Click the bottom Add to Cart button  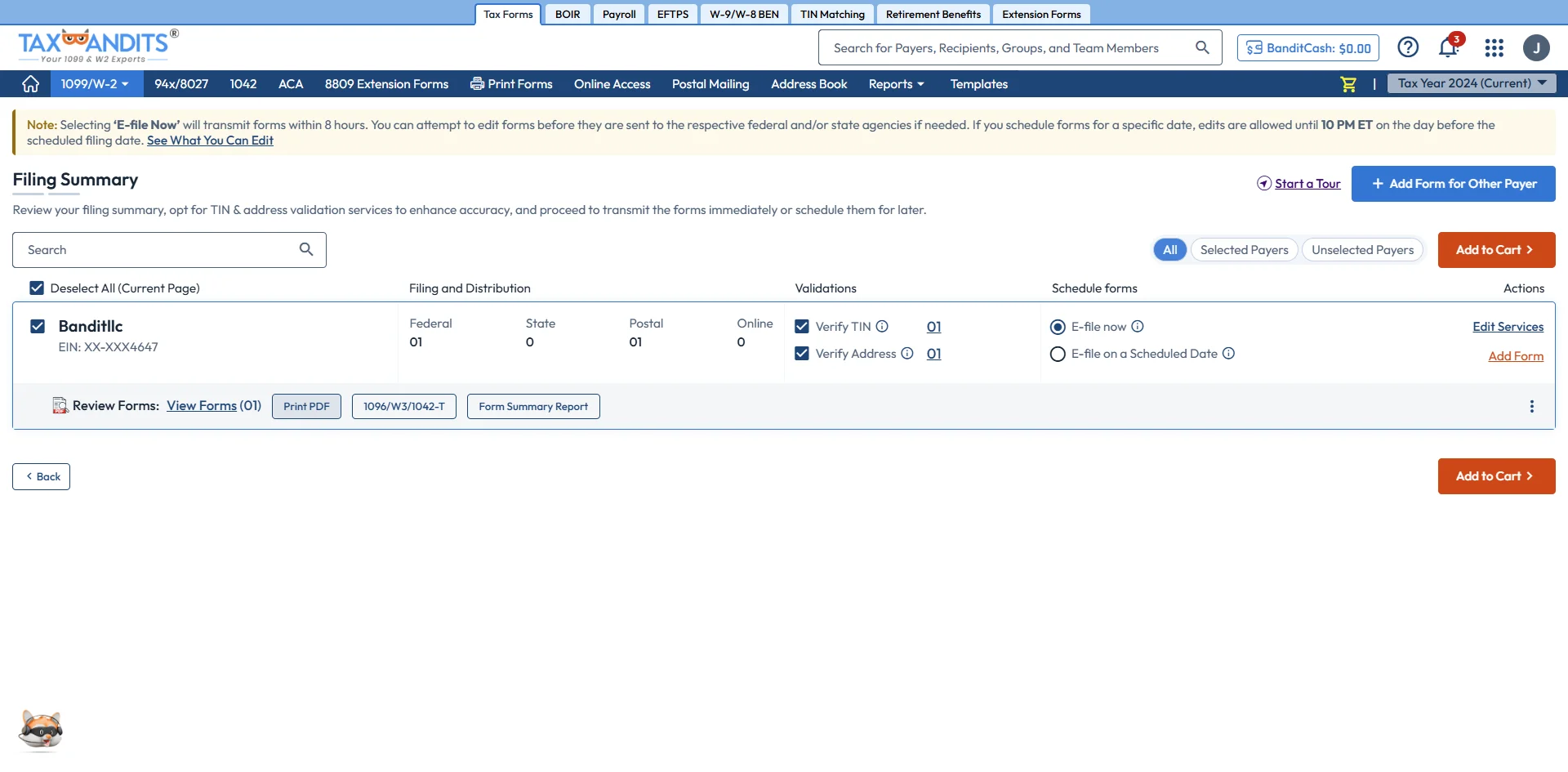1496,476
